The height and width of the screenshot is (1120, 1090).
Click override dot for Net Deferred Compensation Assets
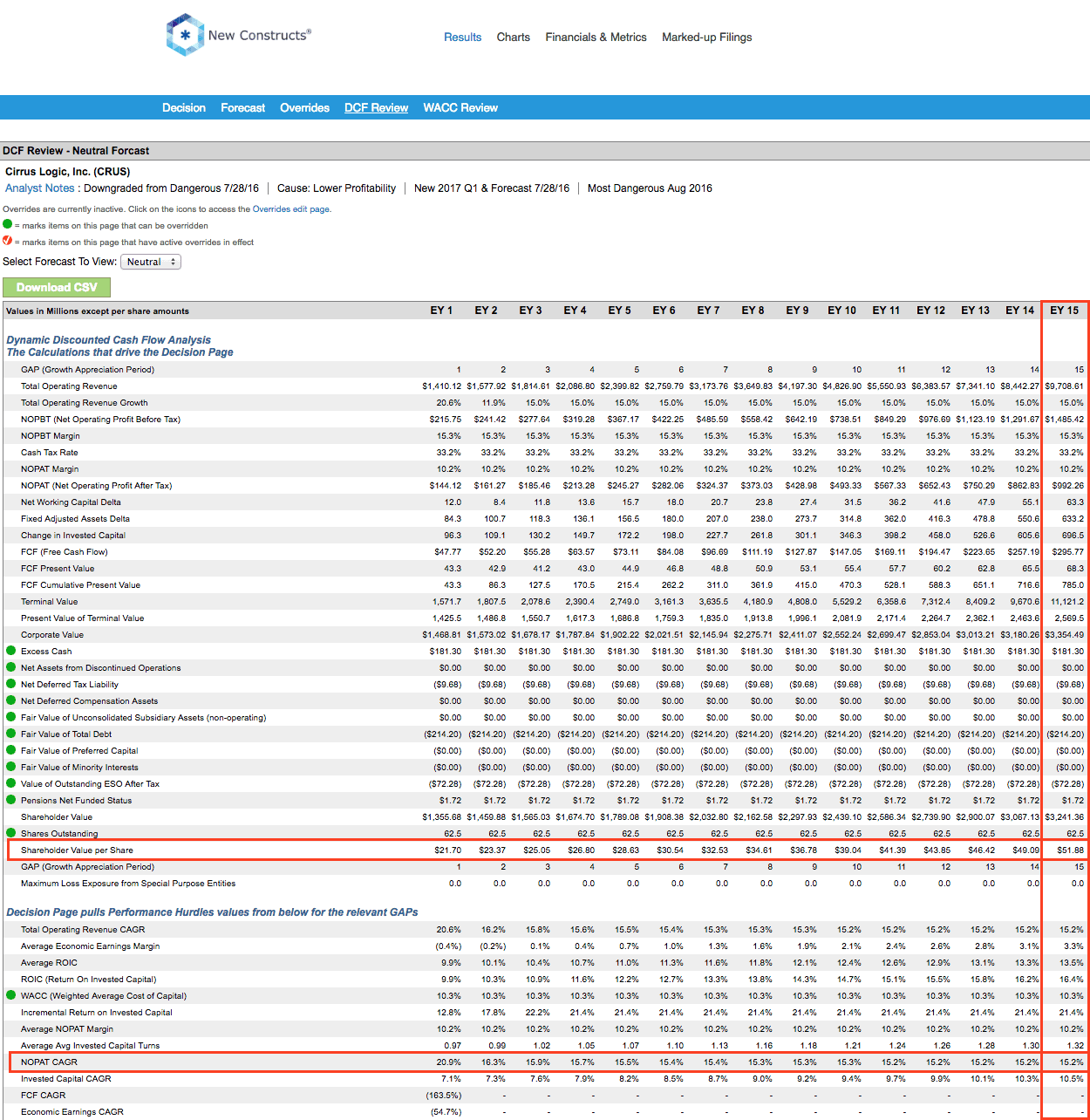(11, 700)
